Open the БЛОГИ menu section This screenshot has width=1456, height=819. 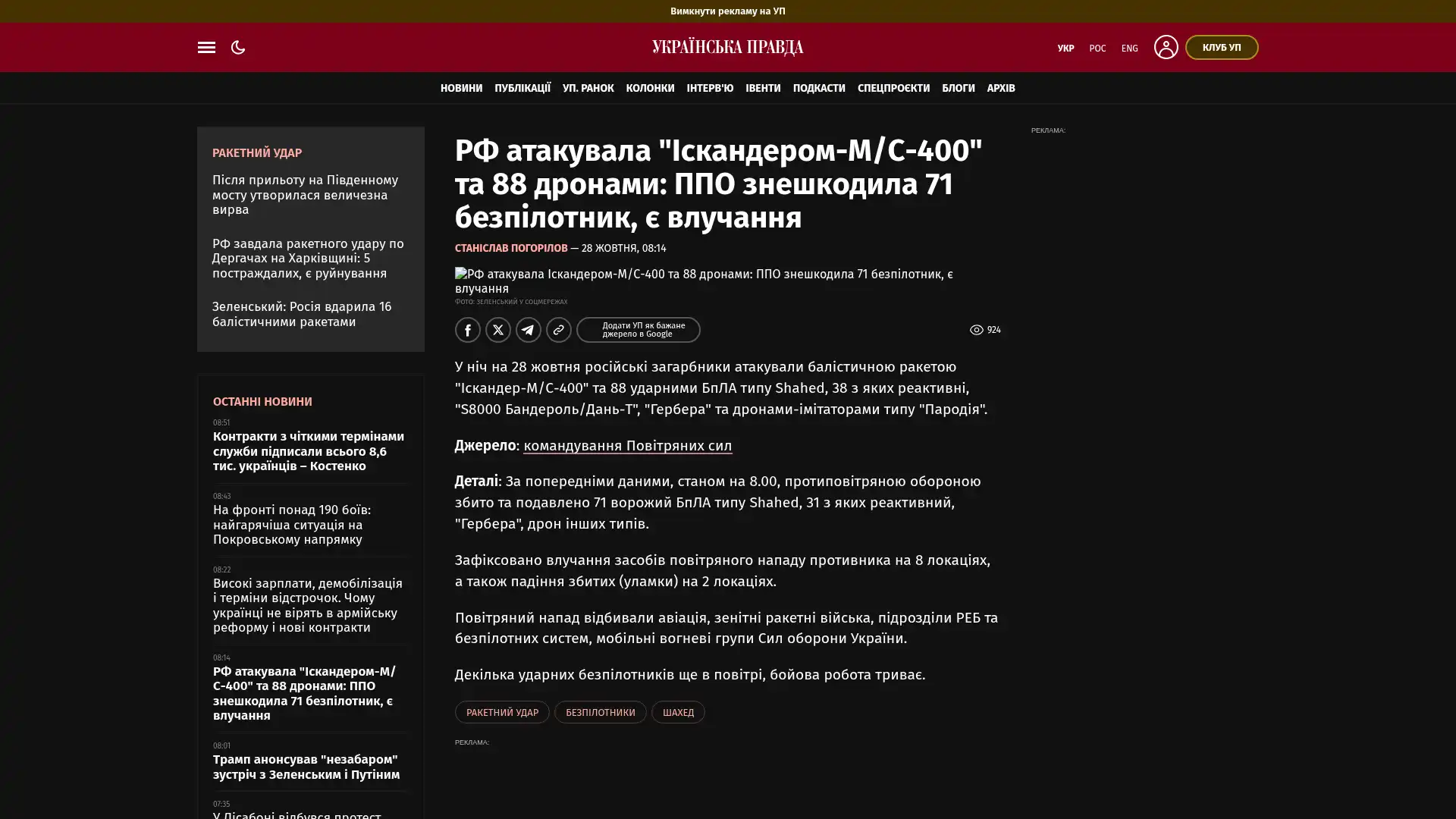point(959,88)
